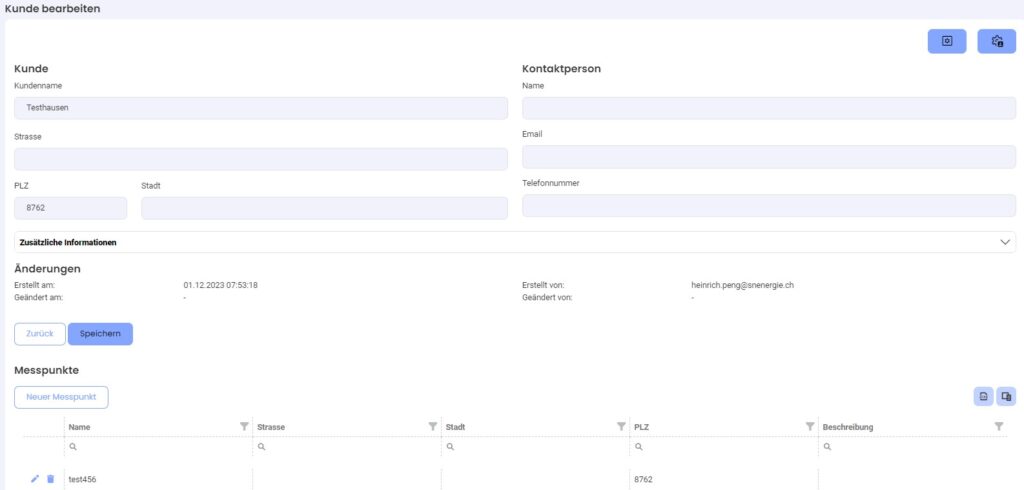The width and height of the screenshot is (1024, 490).
Task: Open filter for the PLZ column
Action: tap(810, 426)
